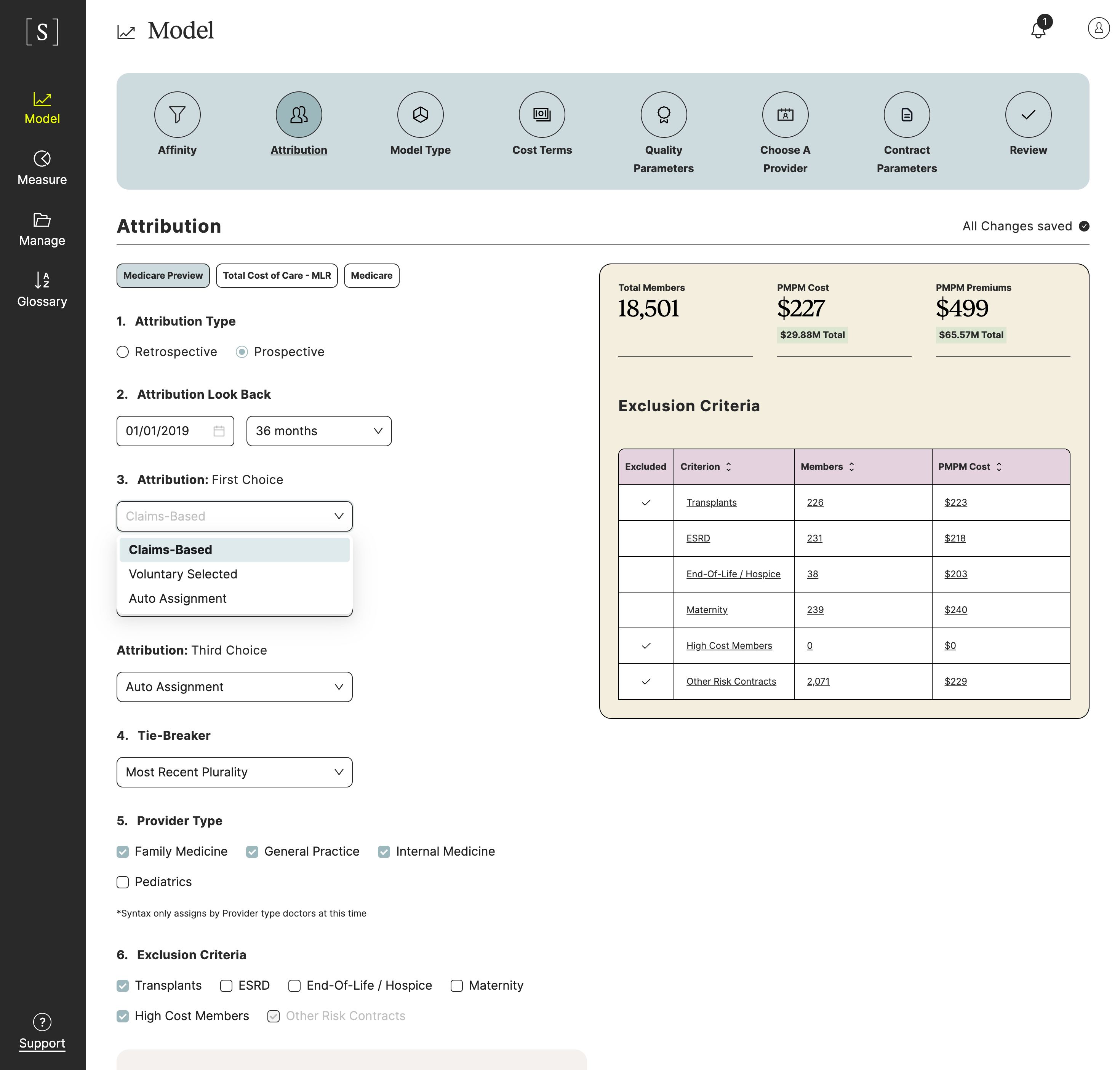Screen dimensions: 1120x1070
Task: Uncheck General Practice provider type
Action: point(252,852)
